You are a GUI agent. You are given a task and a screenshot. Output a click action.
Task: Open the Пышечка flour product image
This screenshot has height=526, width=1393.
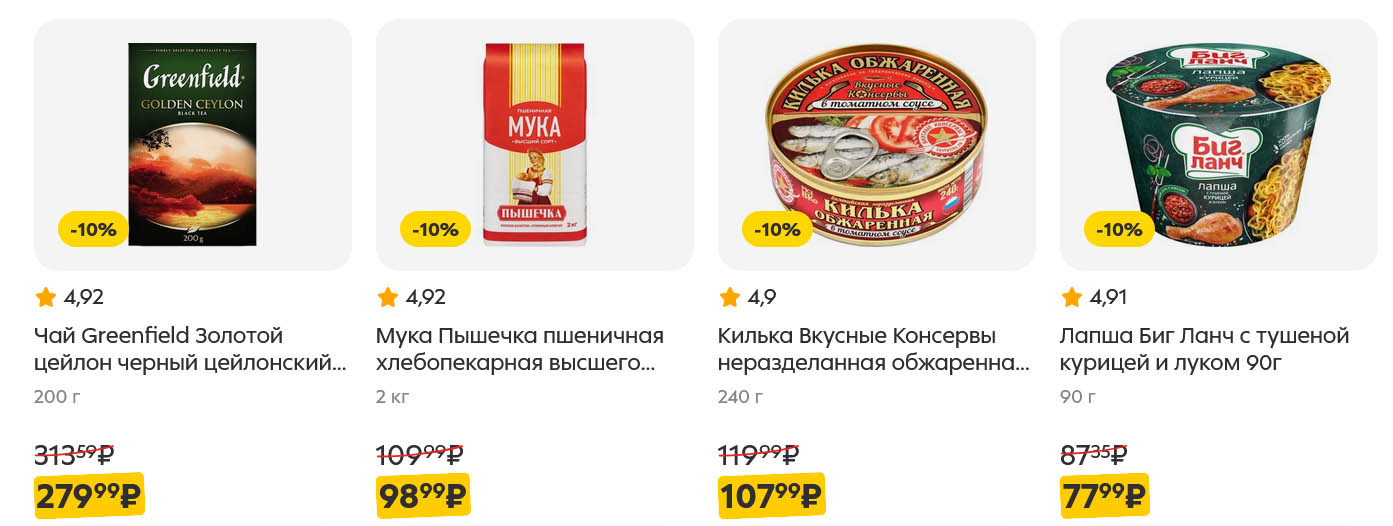[535, 144]
